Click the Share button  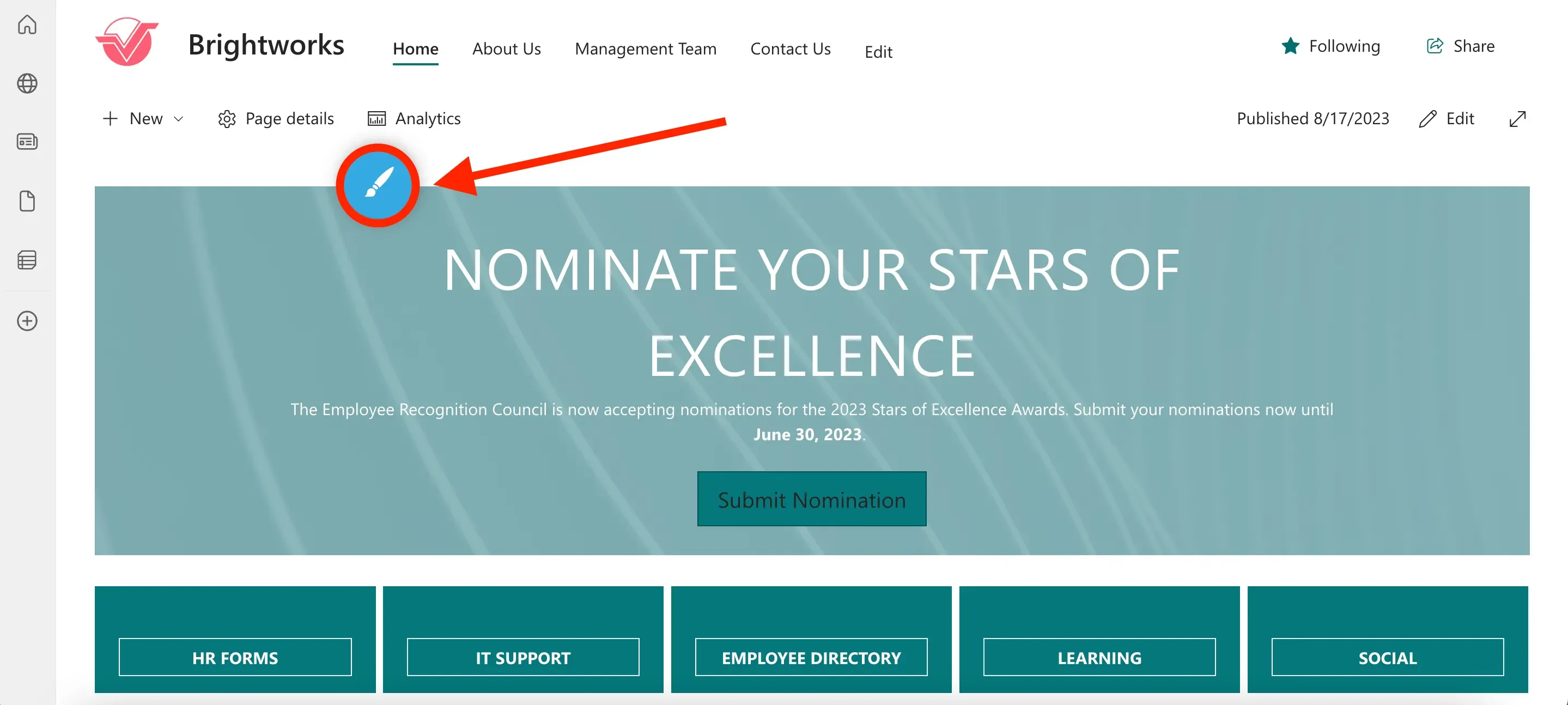[1460, 46]
